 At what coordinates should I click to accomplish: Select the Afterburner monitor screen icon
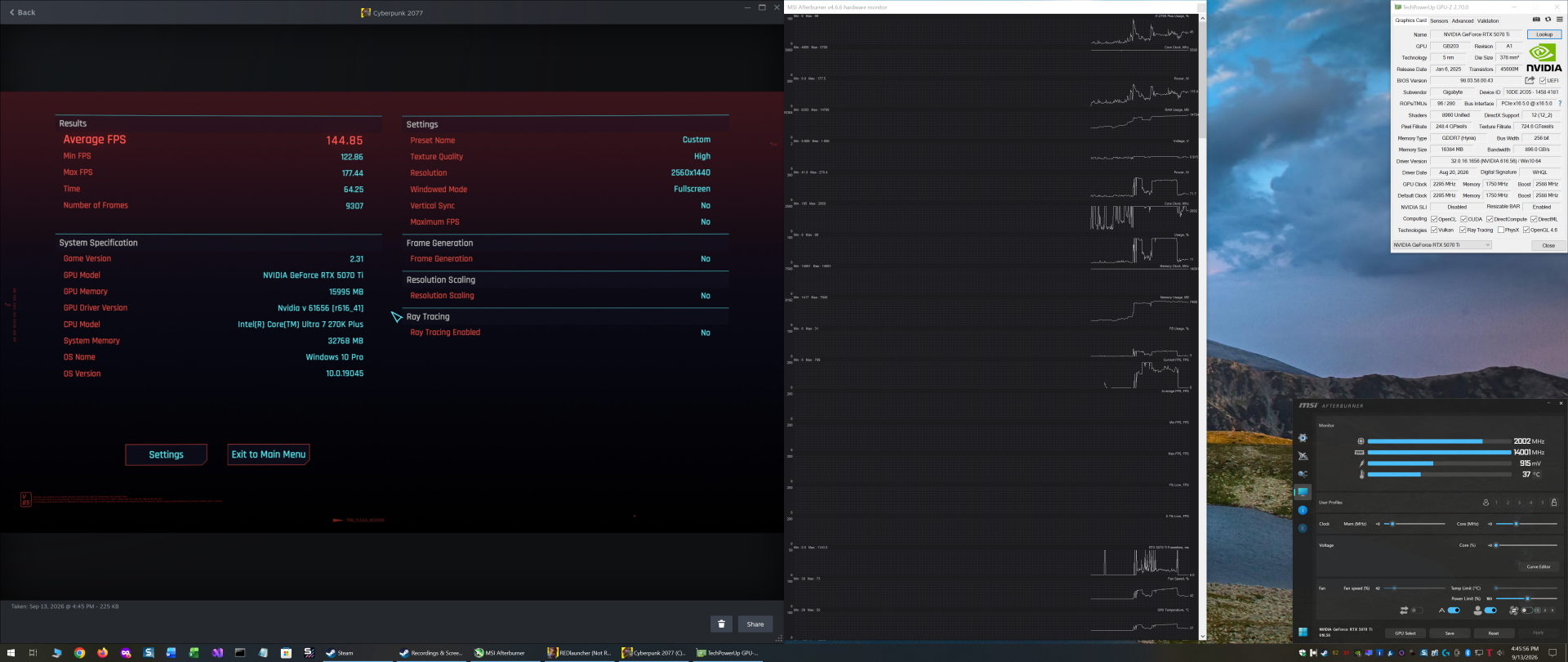(1303, 492)
